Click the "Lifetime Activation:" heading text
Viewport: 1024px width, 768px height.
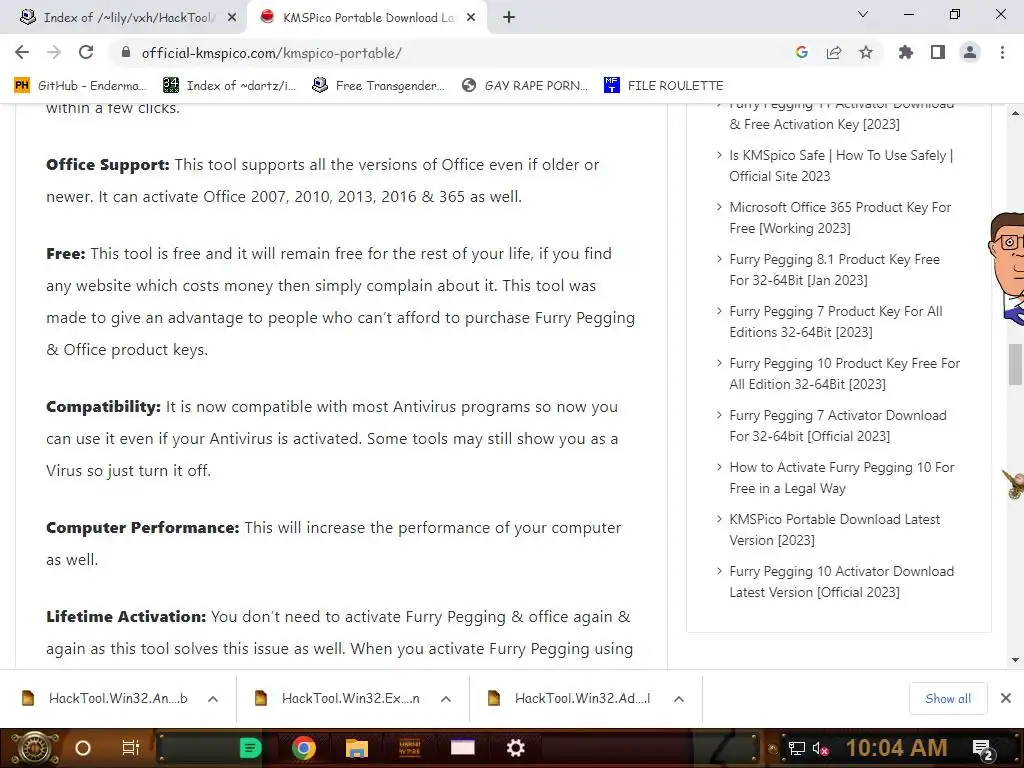pos(126,616)
